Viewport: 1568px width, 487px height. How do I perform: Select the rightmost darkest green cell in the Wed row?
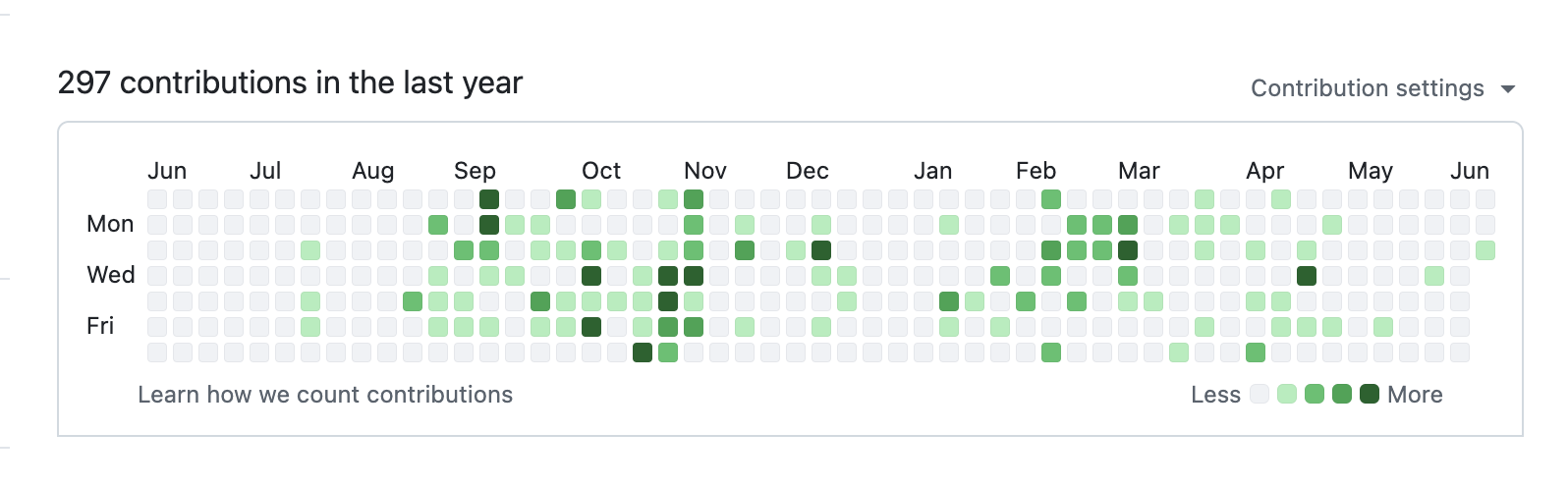coord(1307,276)
